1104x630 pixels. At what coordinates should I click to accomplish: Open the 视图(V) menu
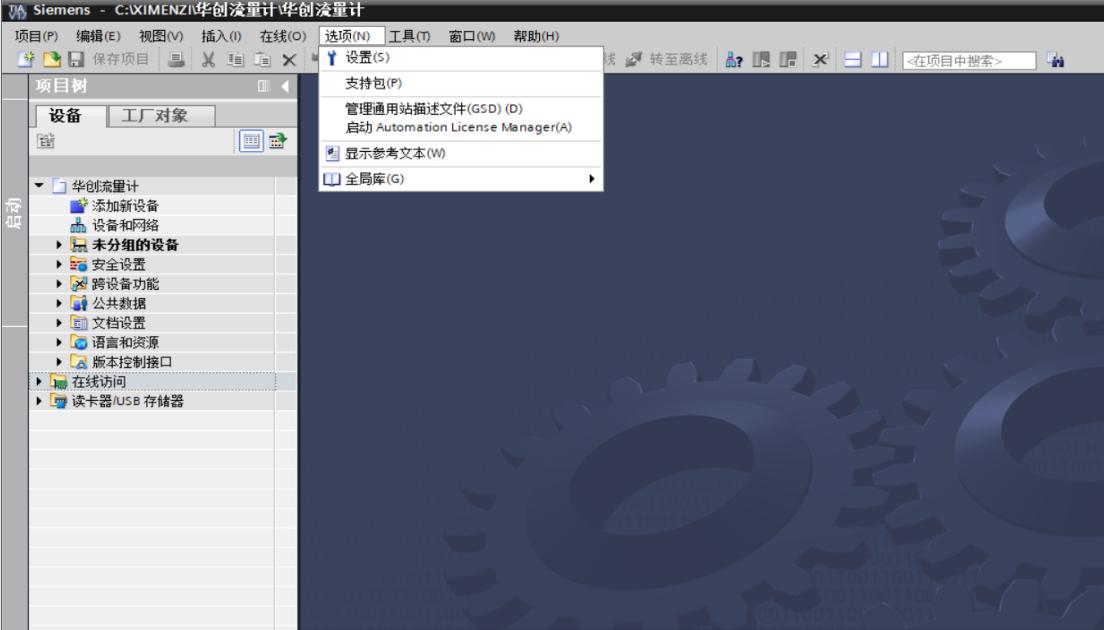click(x=161, y=36)
